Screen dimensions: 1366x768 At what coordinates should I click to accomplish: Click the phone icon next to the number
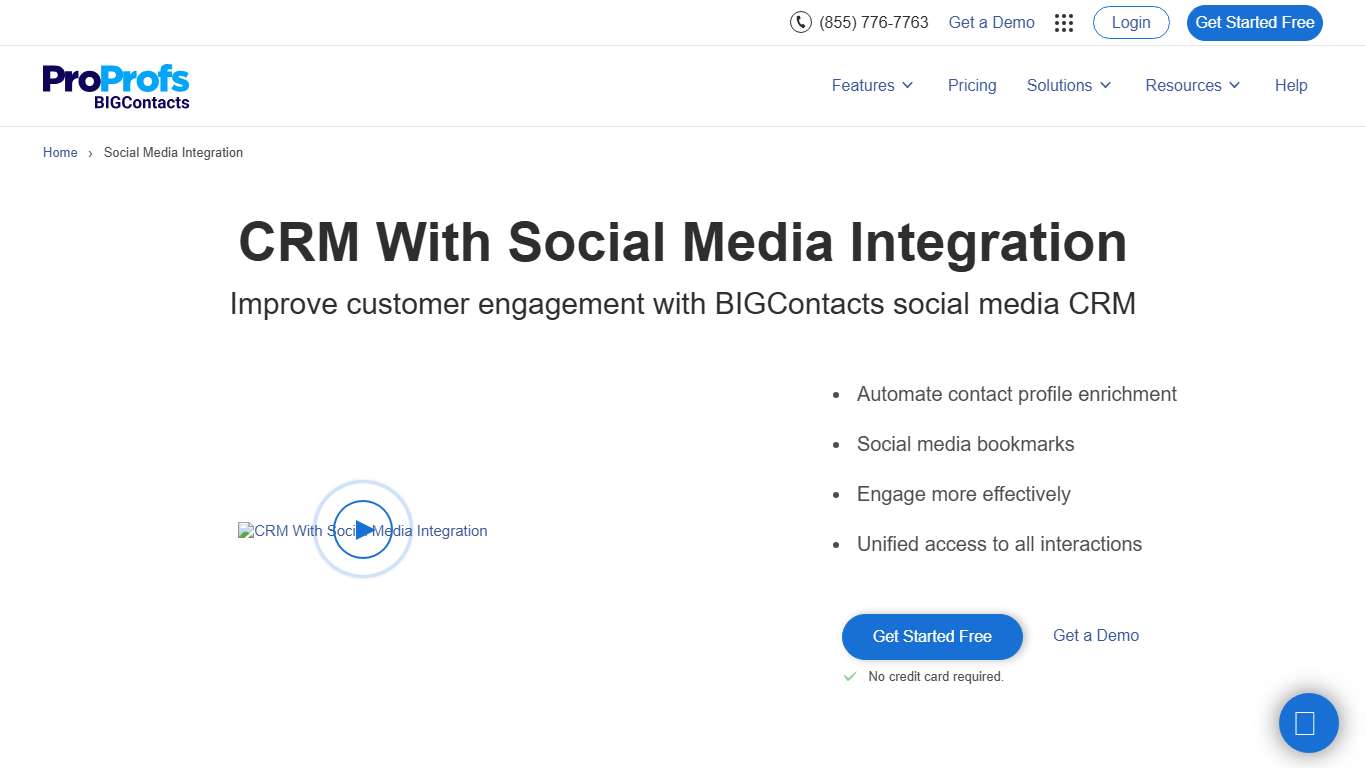(800, 22)
